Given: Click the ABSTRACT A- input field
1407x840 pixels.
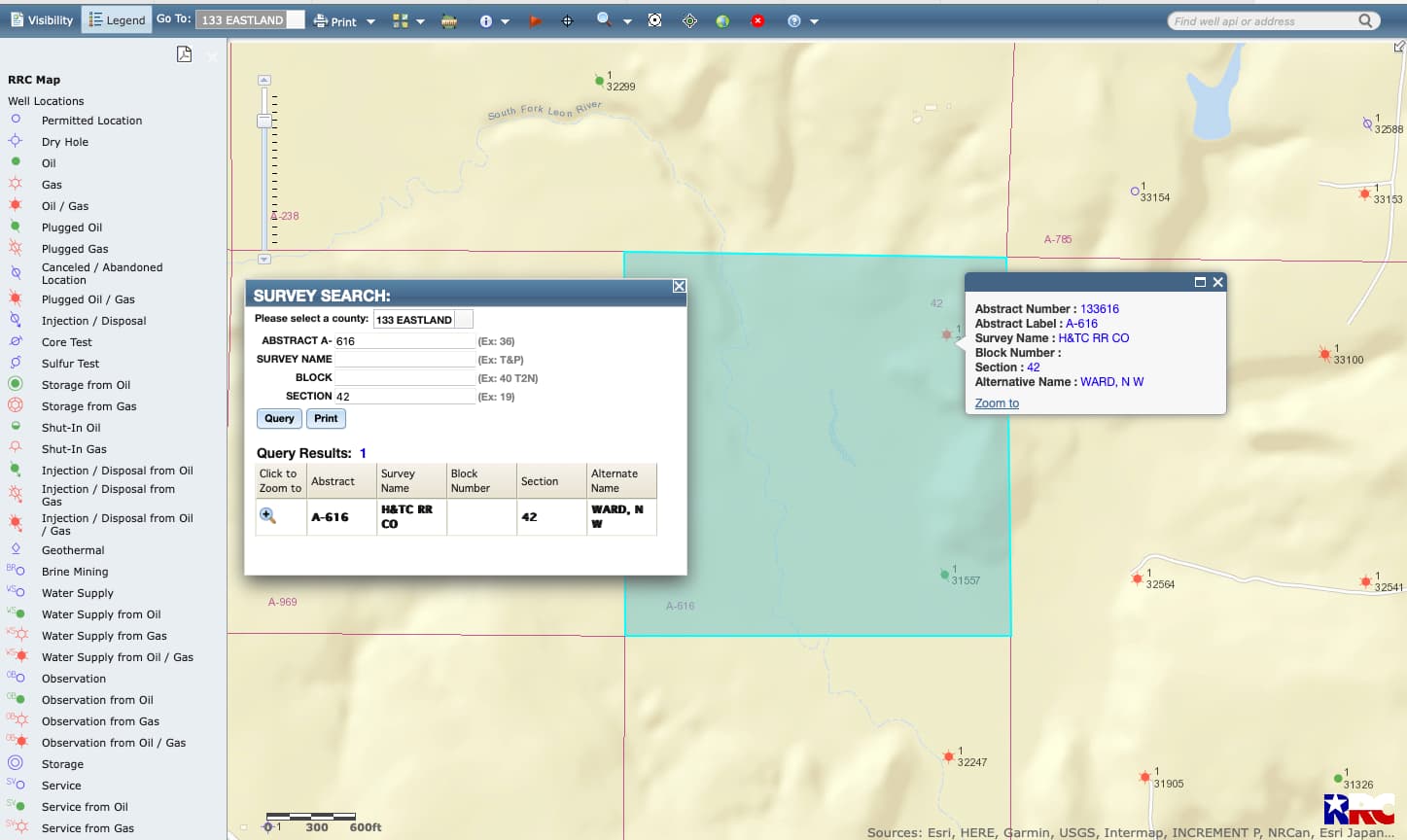Looking at the screenshot, I should (x=405, y=341).
